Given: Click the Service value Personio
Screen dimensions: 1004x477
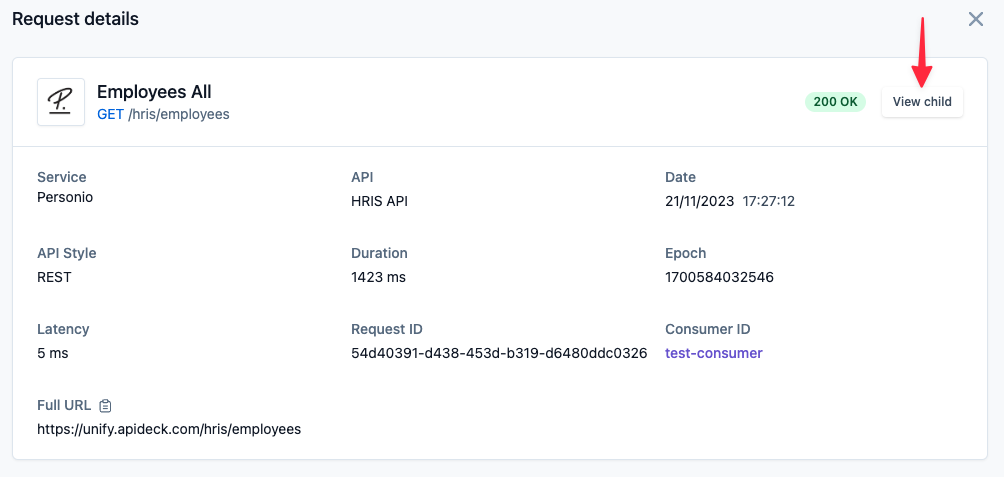Looking at the screenshot, I should [65, 197].
